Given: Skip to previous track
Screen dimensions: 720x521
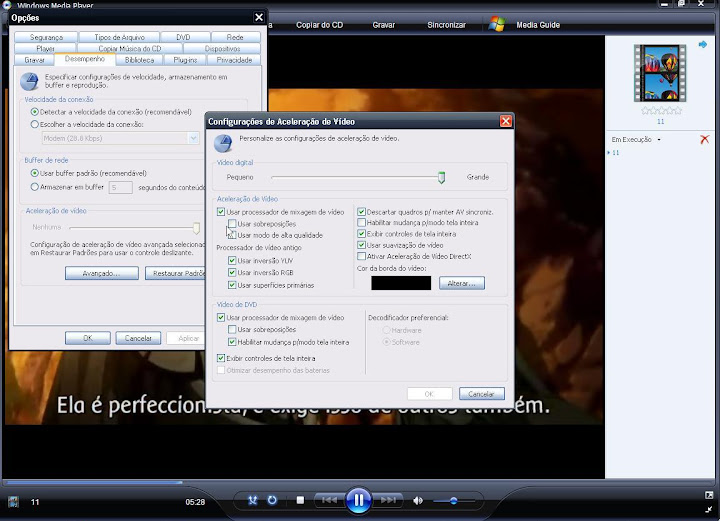Looking at the screenshot, I should (329, 500).
